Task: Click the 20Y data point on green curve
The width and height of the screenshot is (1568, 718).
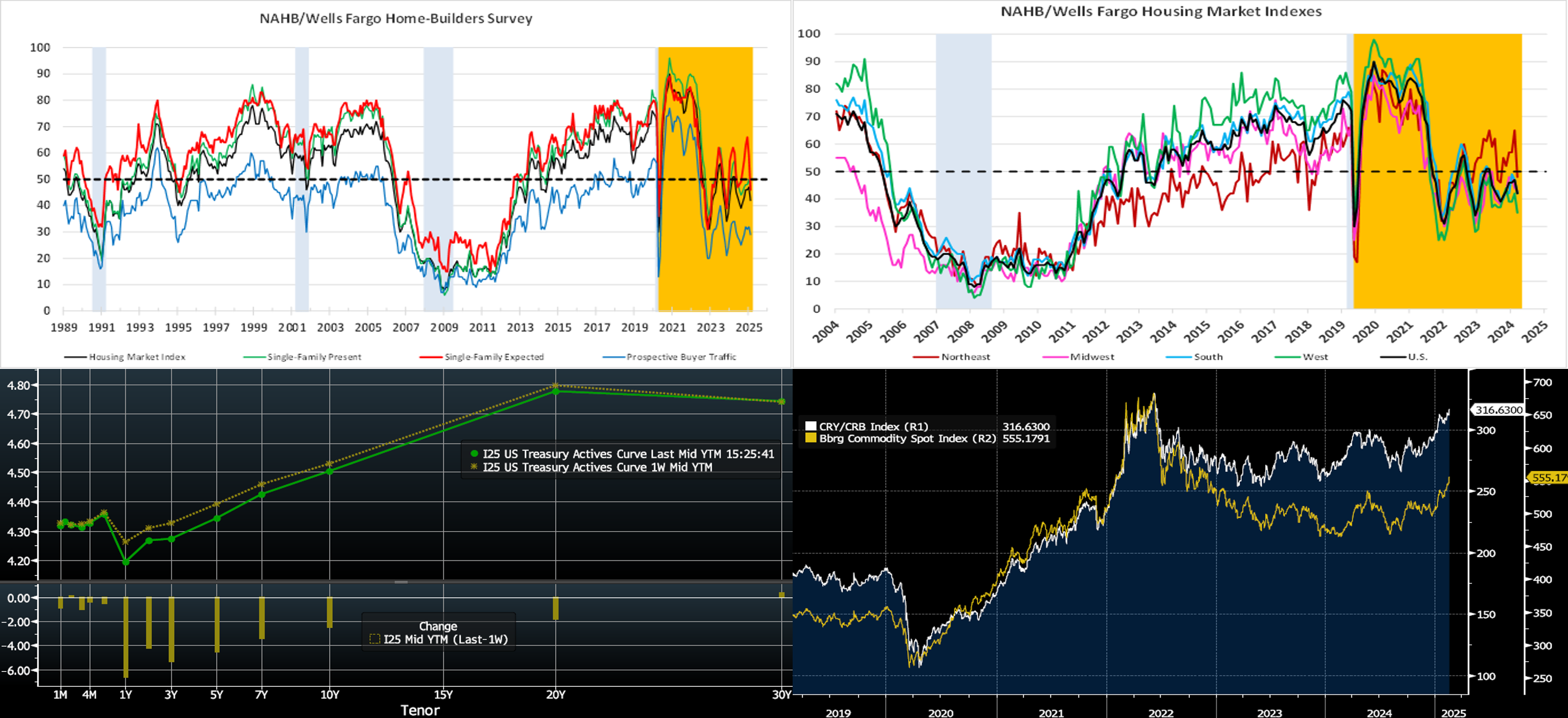Action: pos(555,391)
